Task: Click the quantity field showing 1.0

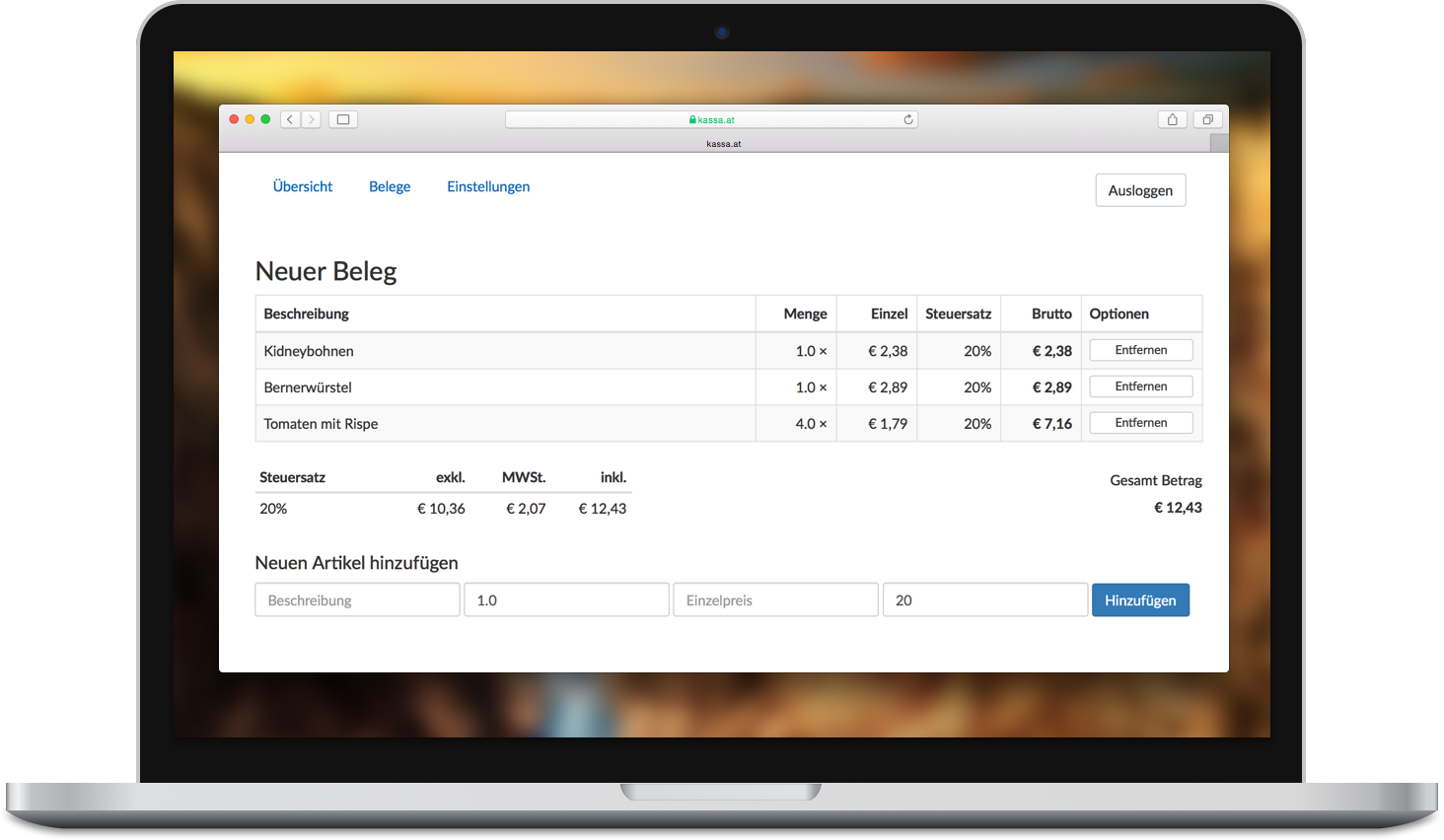Action: pyautogui.click(x=566, y=599)
